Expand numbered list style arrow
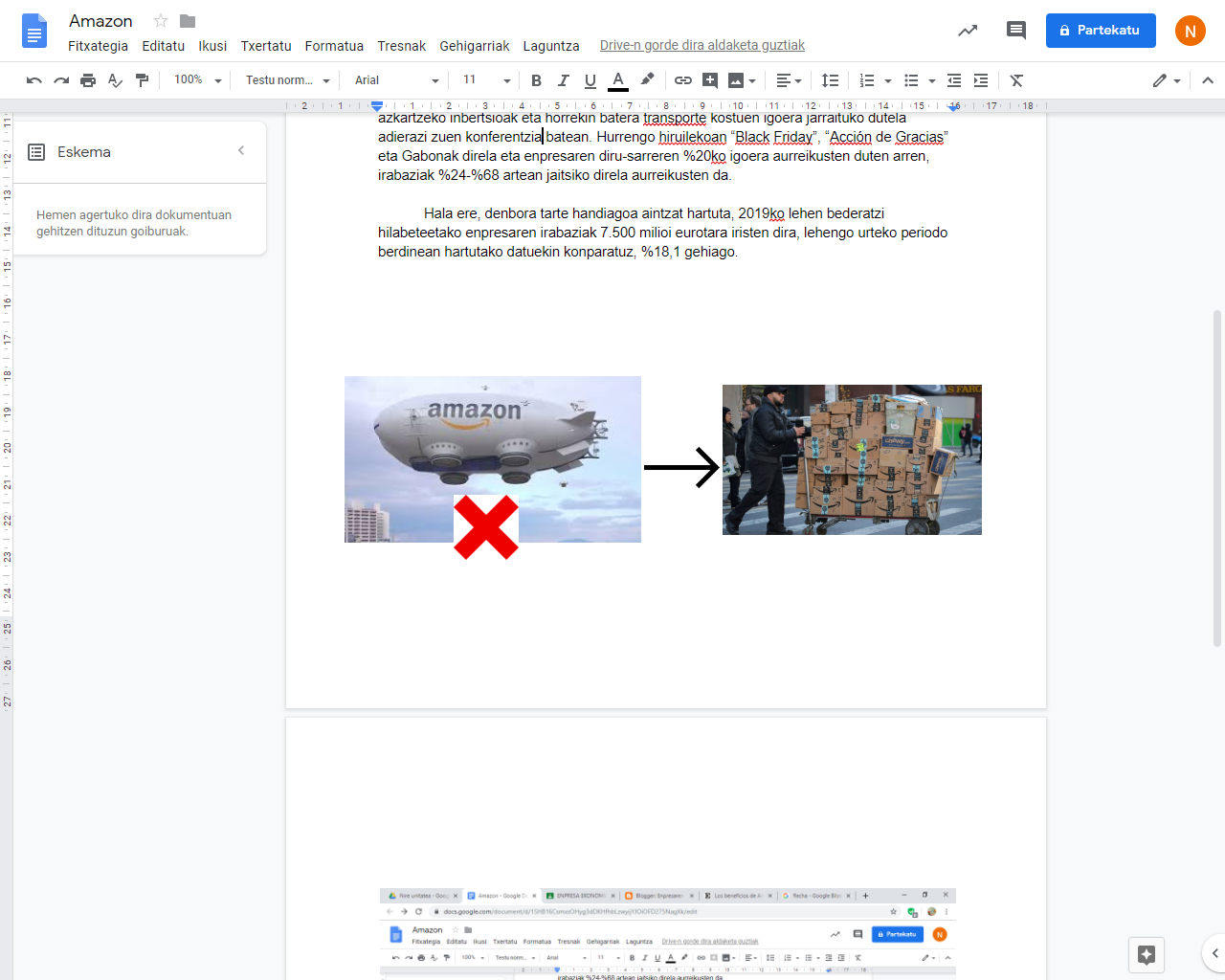Viewport: 1225px width, 980px height. pos(888,81)
